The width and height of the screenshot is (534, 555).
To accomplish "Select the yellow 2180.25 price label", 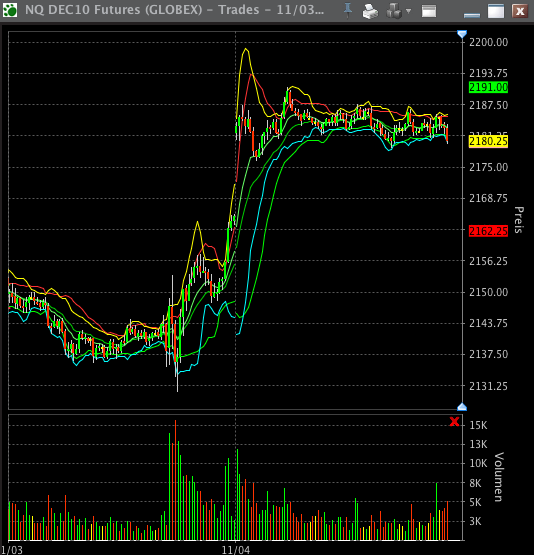I will click(x=488, y=141).
